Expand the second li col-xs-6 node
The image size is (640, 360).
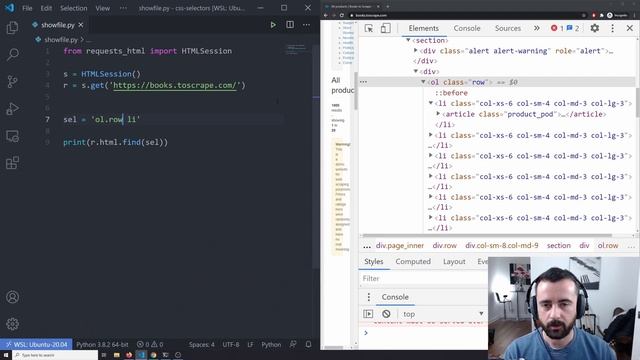tap(431, 134)
